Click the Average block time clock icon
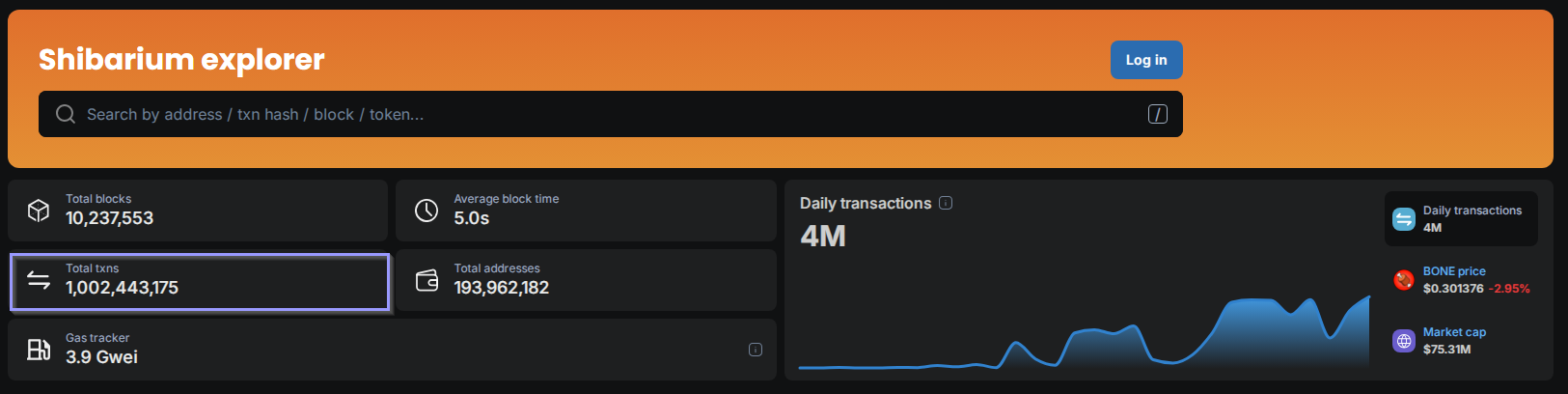The image size is (1568, 394). (x=426, y=211)
